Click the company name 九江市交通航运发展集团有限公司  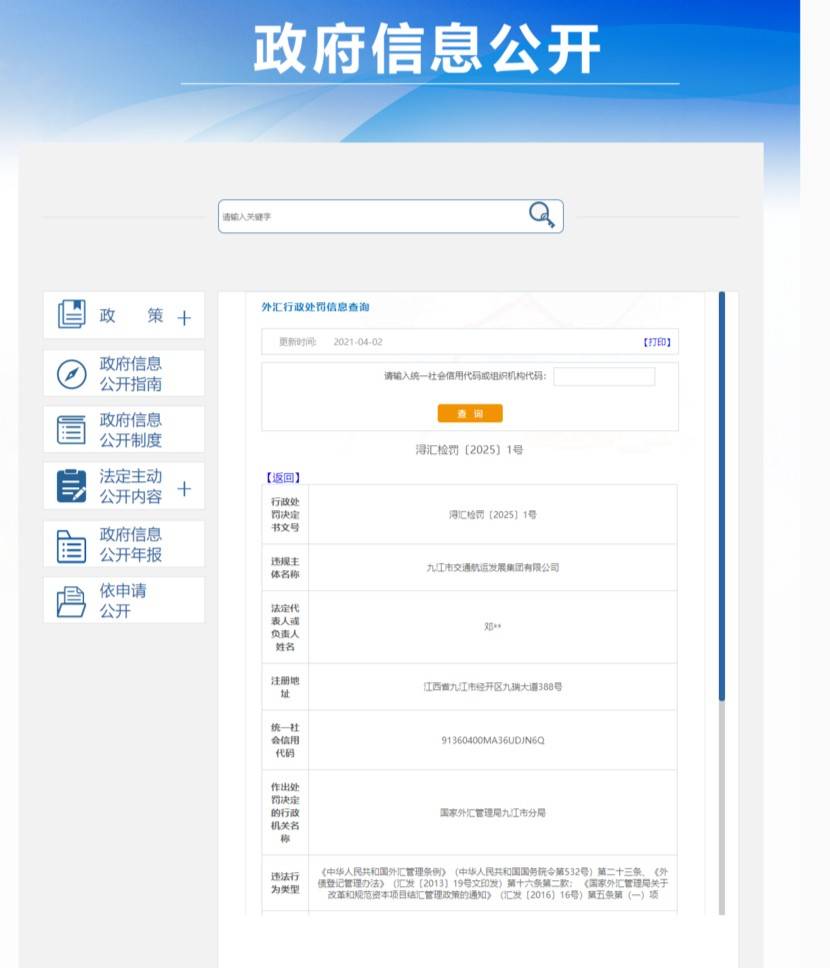pos(493,567)
